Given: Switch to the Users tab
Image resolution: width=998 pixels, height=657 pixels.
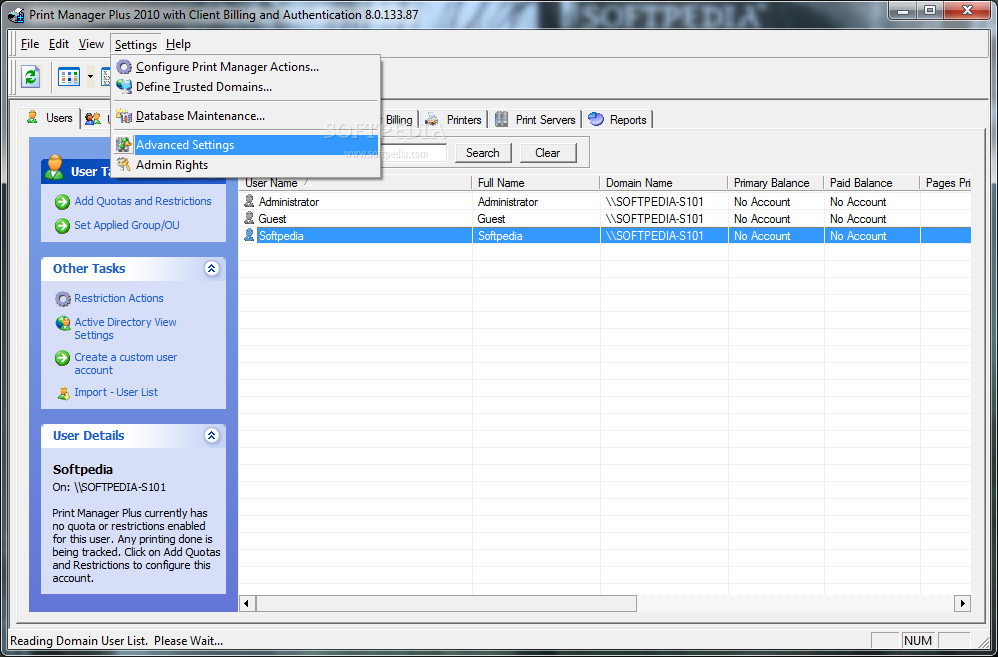Looking at the screenshot, I should pos(48,118).
